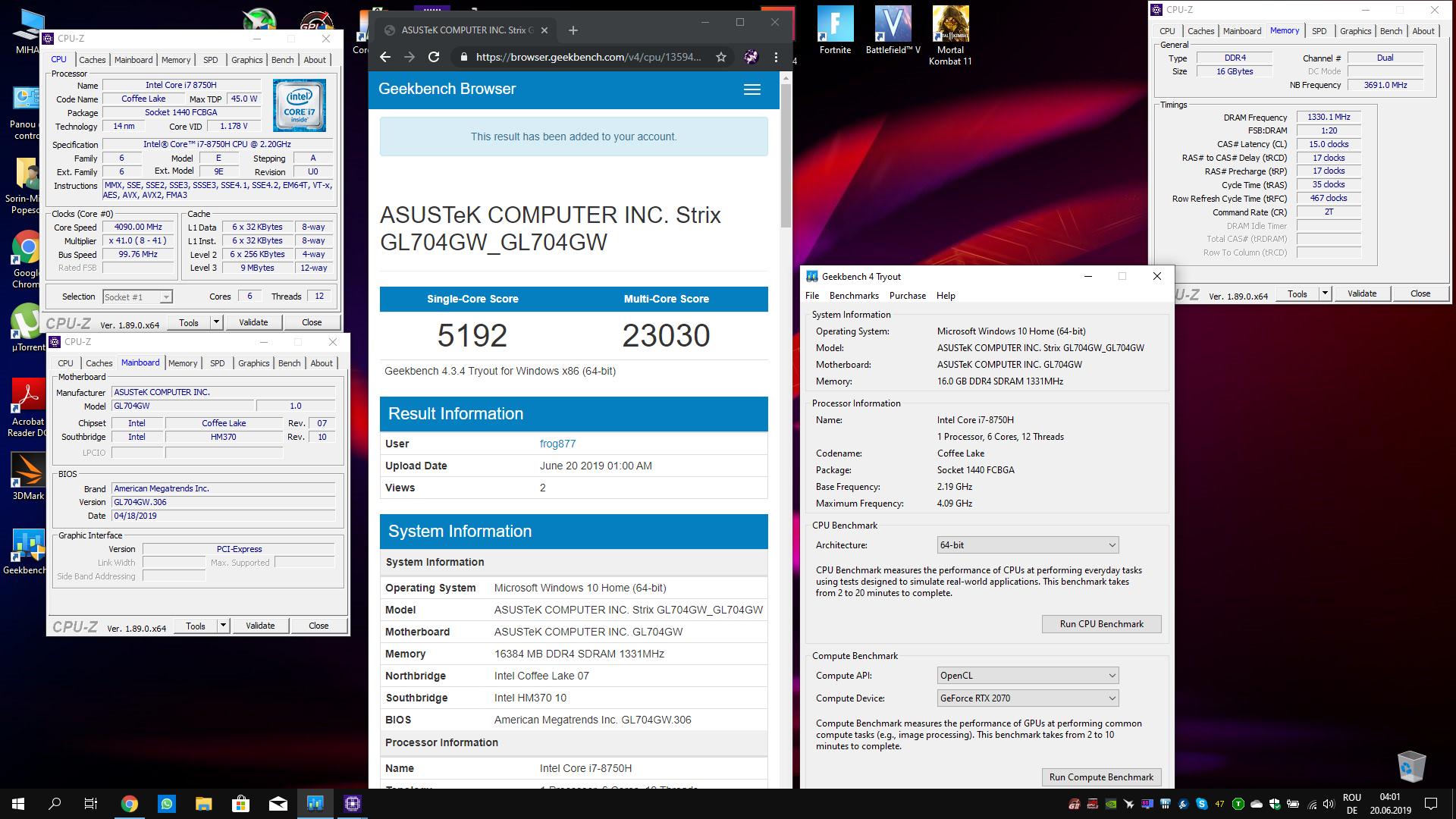1456x819 pixels.
Task: Select the Geekbench desktop shortcut
Action: click(24, 551)
